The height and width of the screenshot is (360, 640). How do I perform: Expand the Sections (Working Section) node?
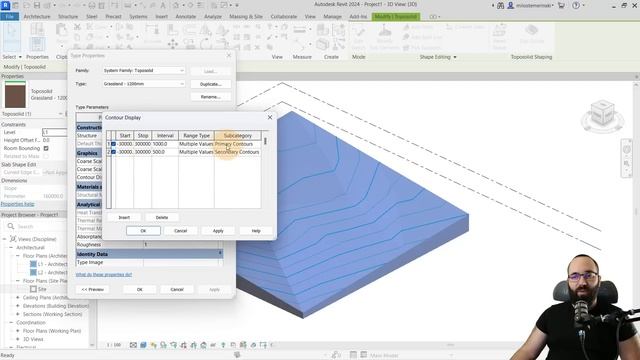coord(18,314)
